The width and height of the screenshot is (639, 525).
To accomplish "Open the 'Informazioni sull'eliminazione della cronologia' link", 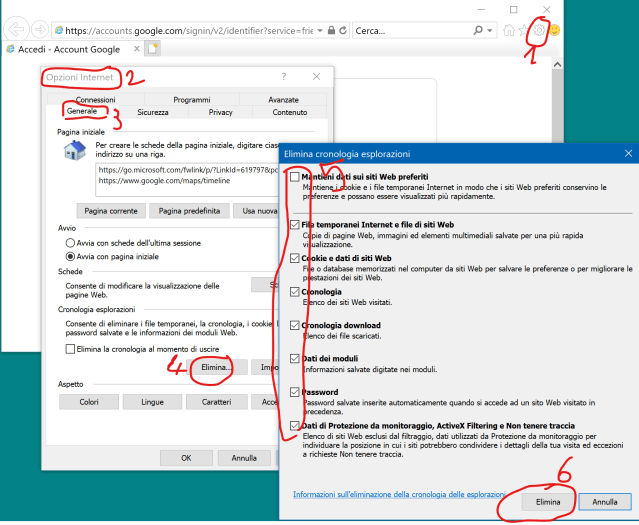I will pyautogui.click(x=391, y=494).
